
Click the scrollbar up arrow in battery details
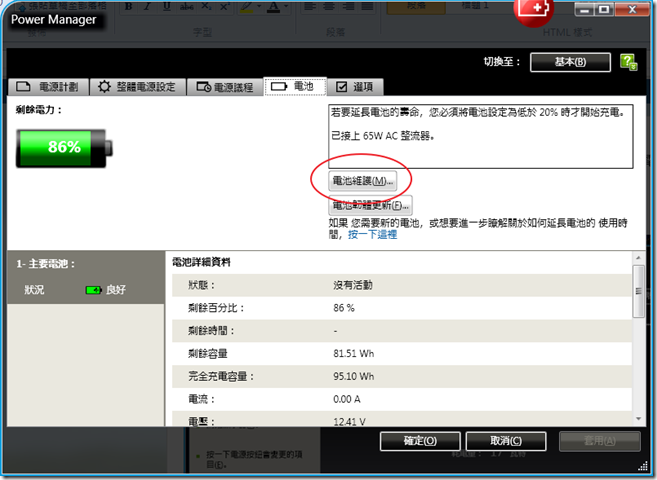tap(638, 258)
